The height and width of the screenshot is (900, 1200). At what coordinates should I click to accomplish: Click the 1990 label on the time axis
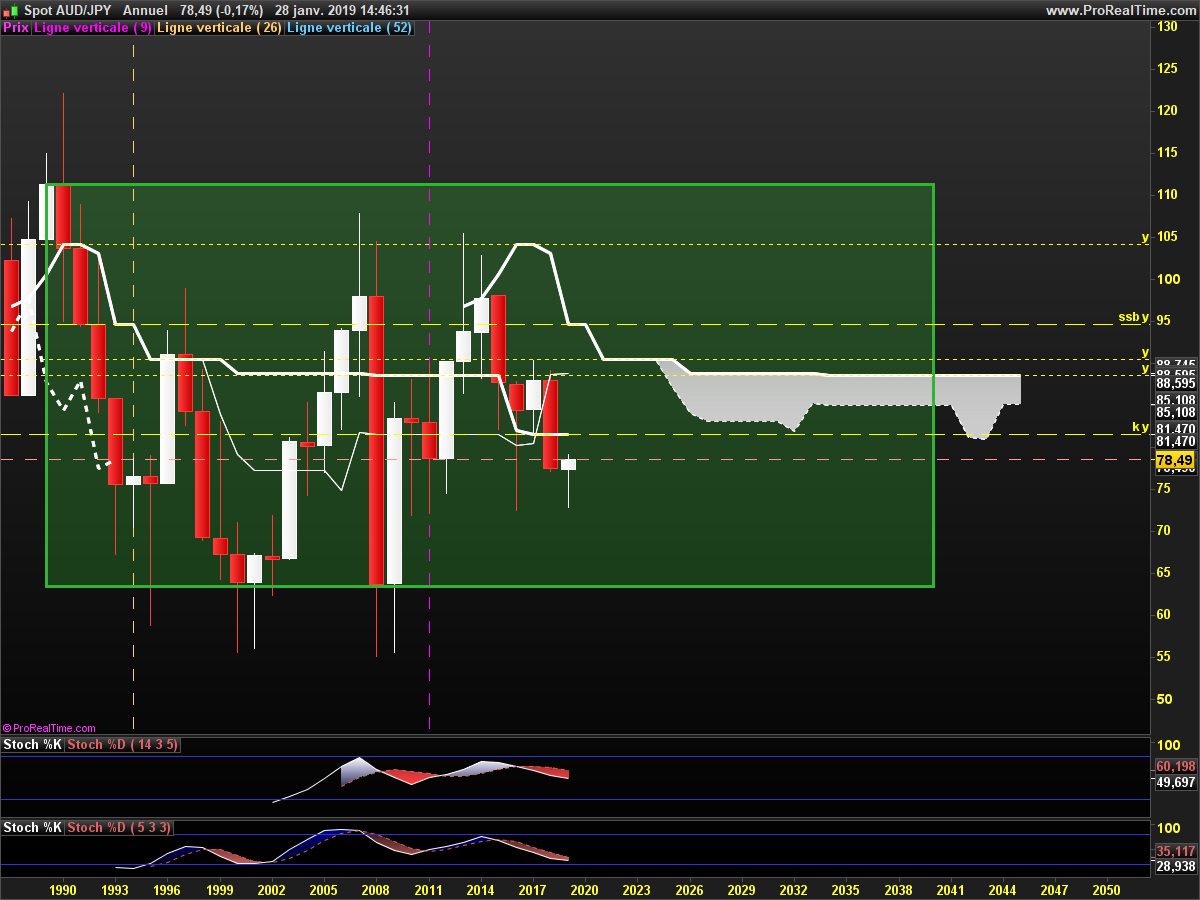point(63,889)
